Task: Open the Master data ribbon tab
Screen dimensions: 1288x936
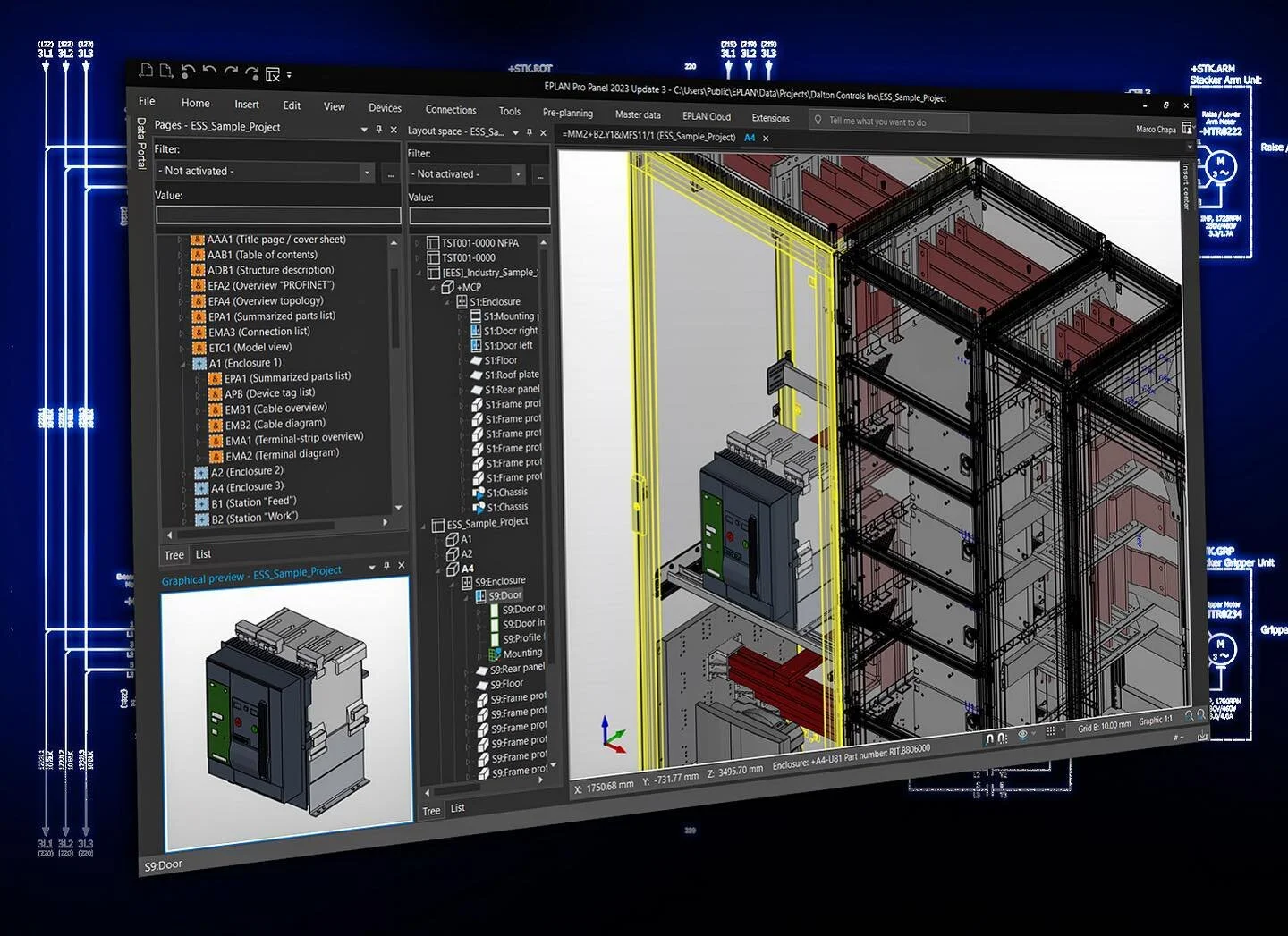Action: (x=638, y=114)
